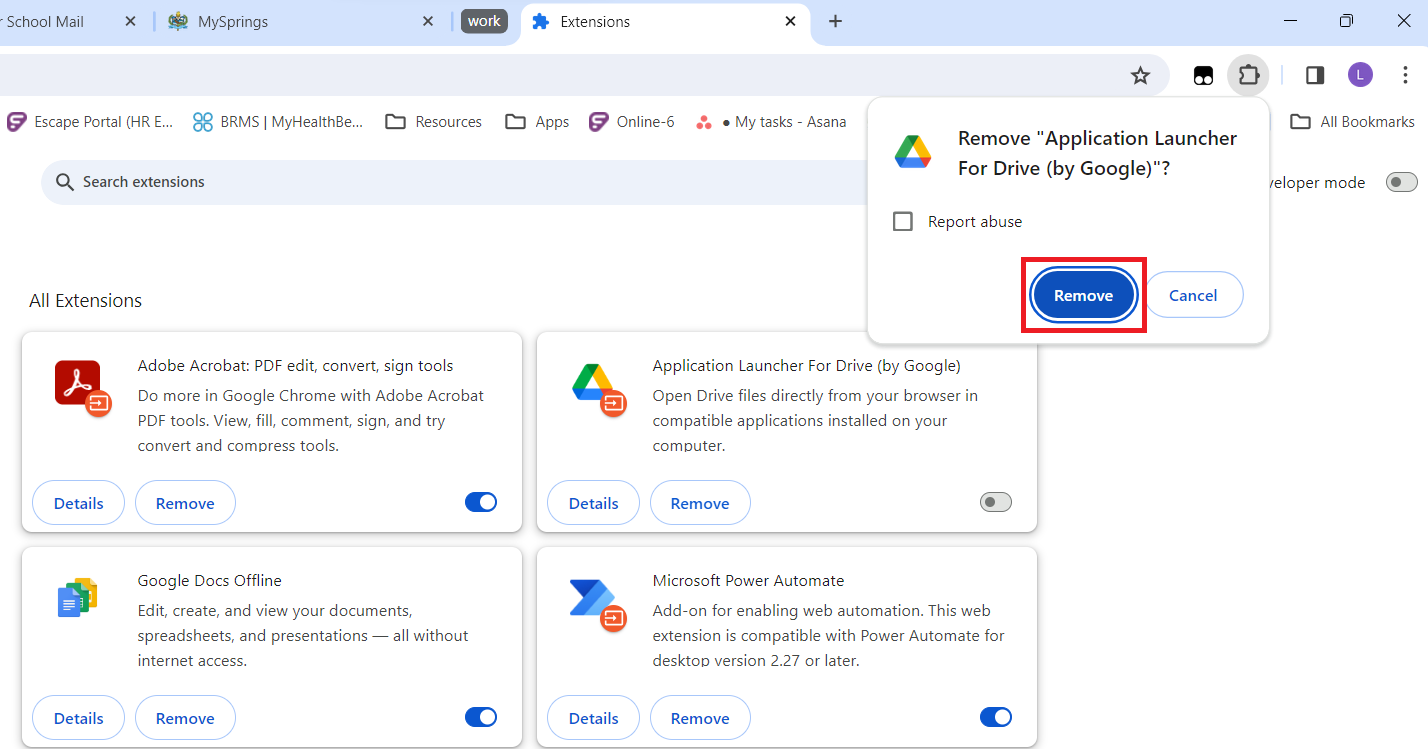Open Chrome's three-dot menu
1428x749 pixels.
[1405, 75]
